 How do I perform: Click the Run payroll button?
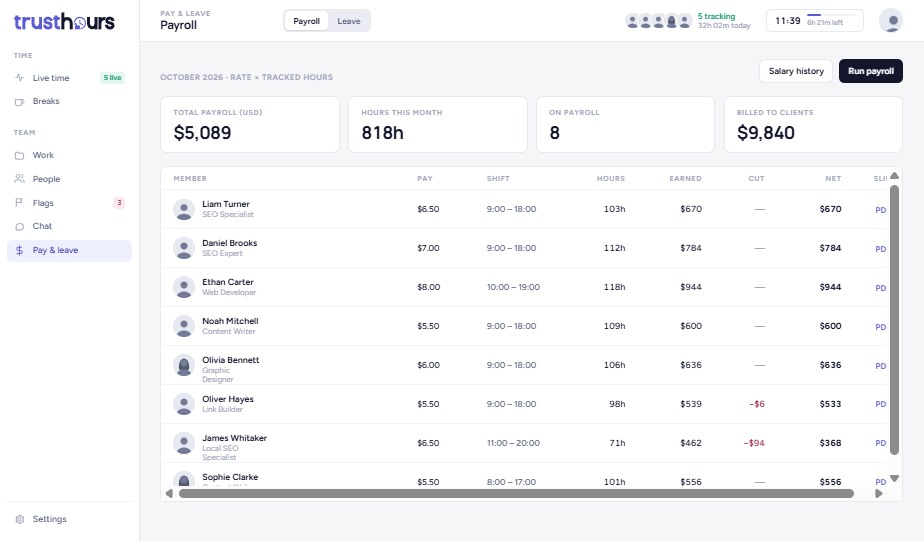tap(871, 71)
